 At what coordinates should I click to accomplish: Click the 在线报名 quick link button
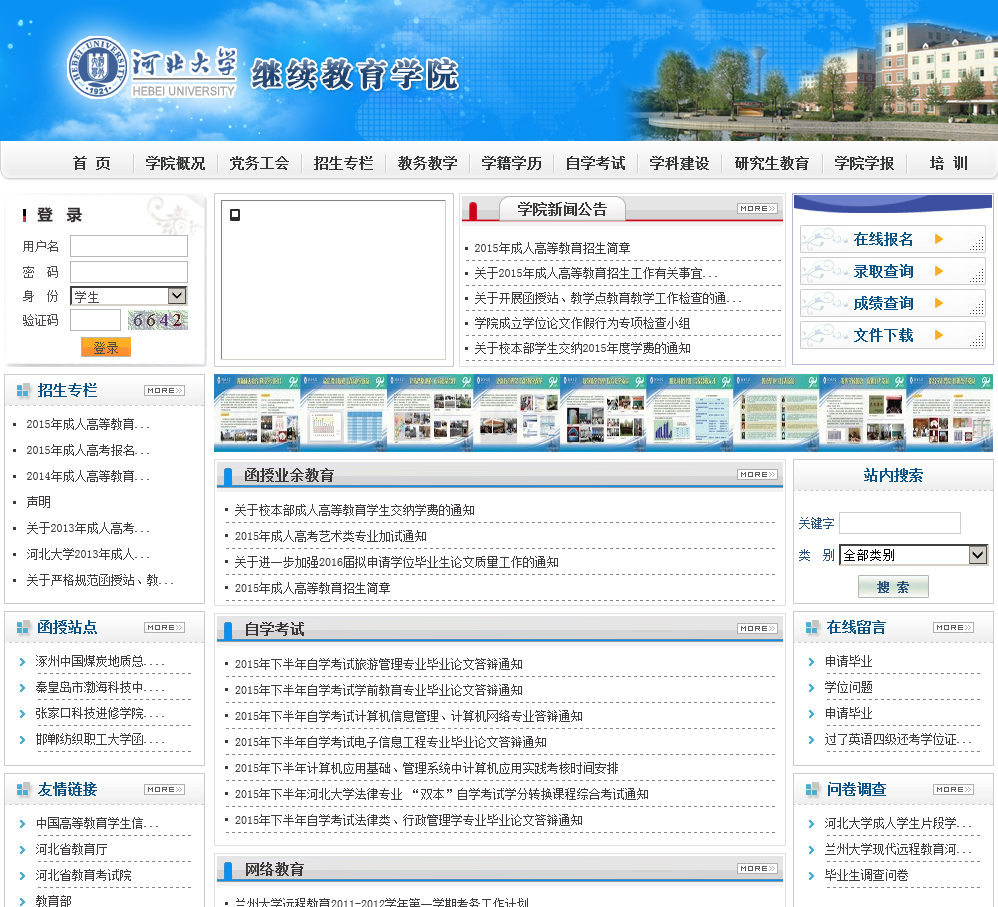point(892,239)
